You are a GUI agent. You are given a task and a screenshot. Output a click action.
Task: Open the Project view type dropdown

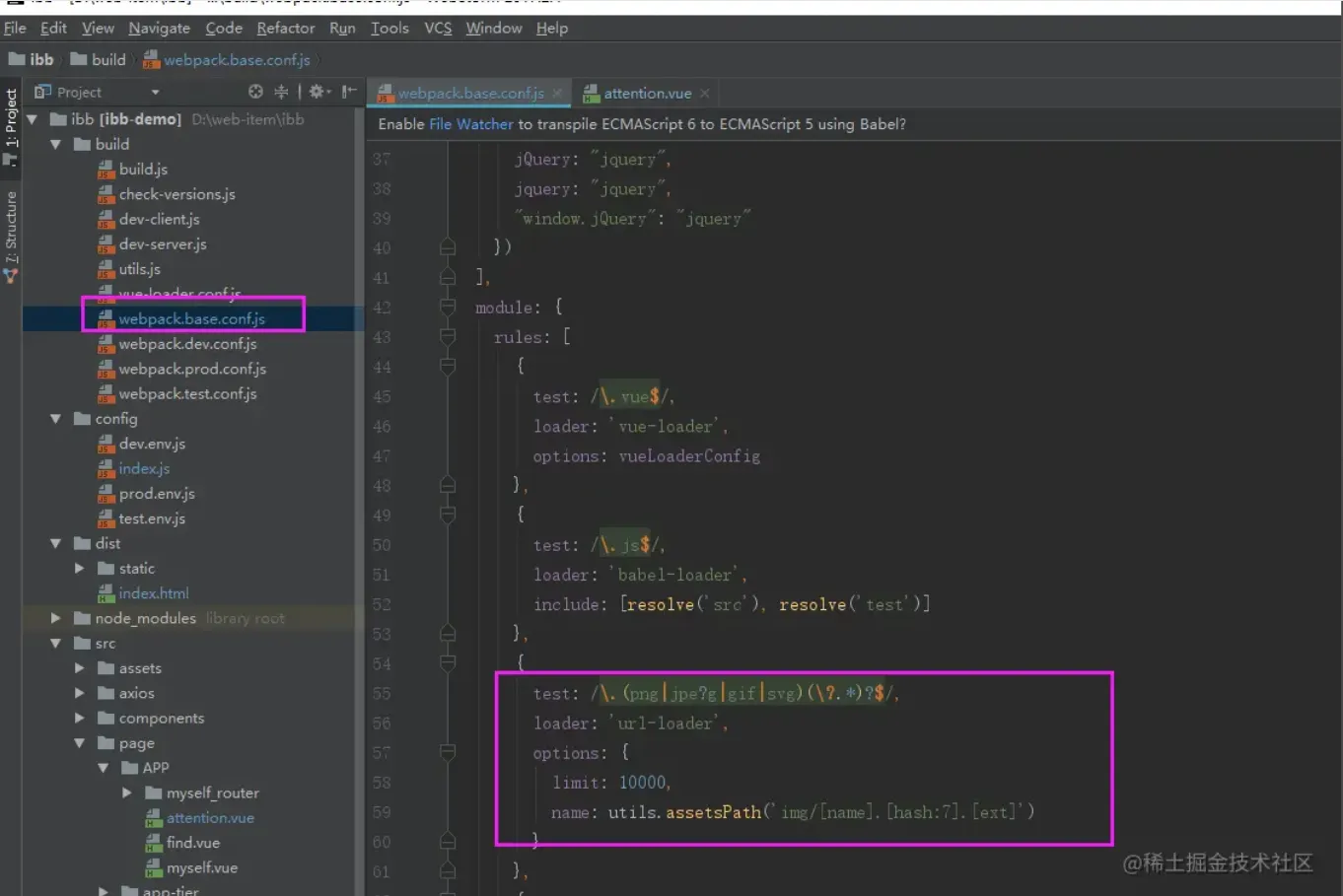[155, 93]
